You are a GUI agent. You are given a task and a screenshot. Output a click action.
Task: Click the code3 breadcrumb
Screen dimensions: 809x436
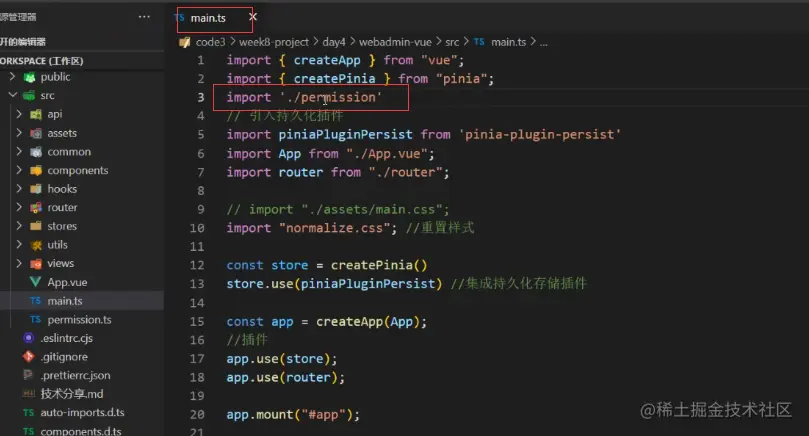[210, 42]
